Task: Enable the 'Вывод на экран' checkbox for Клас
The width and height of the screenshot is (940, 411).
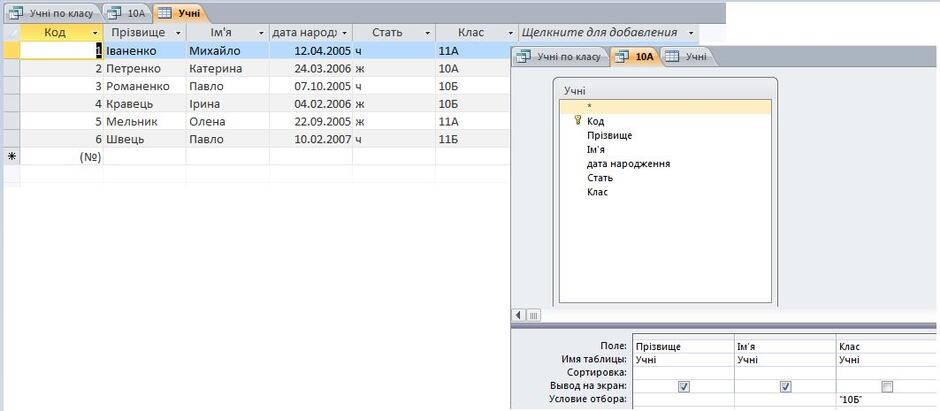Action: [x=887, y=387]
